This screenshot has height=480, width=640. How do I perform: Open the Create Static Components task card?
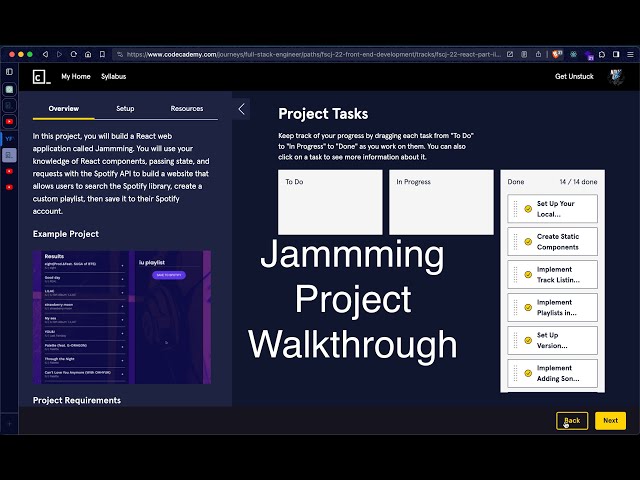point(553,242)
